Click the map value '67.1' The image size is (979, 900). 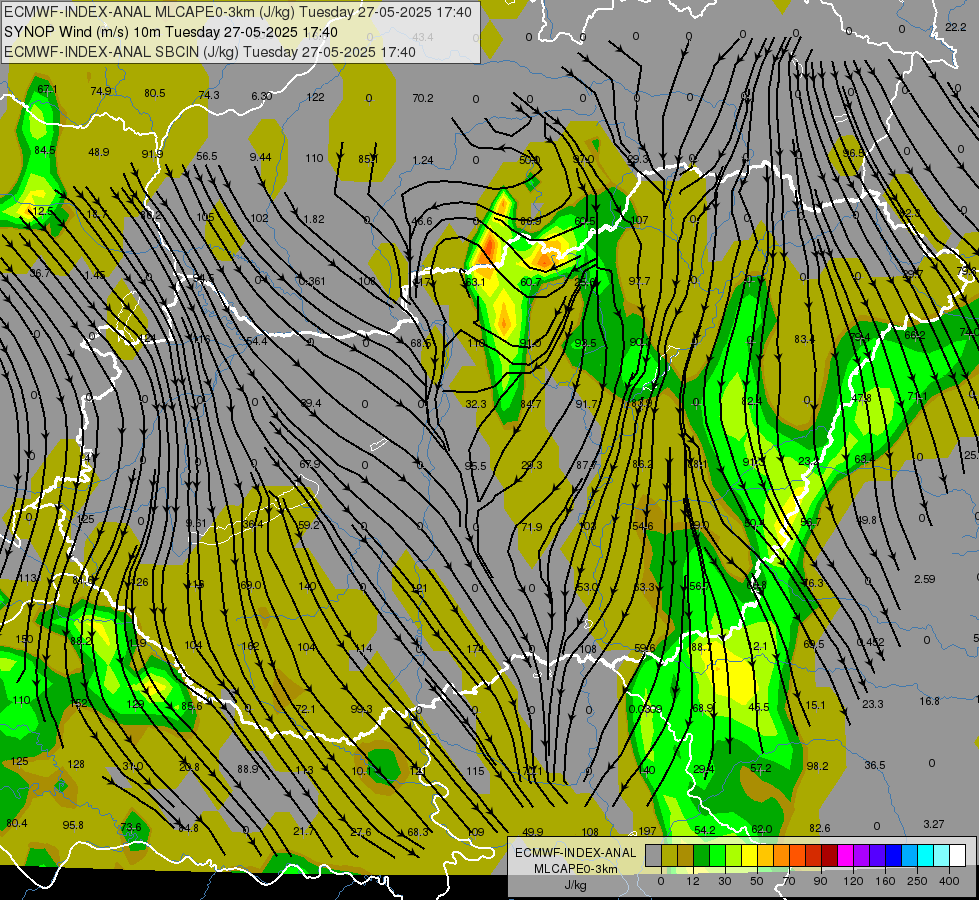47,89
